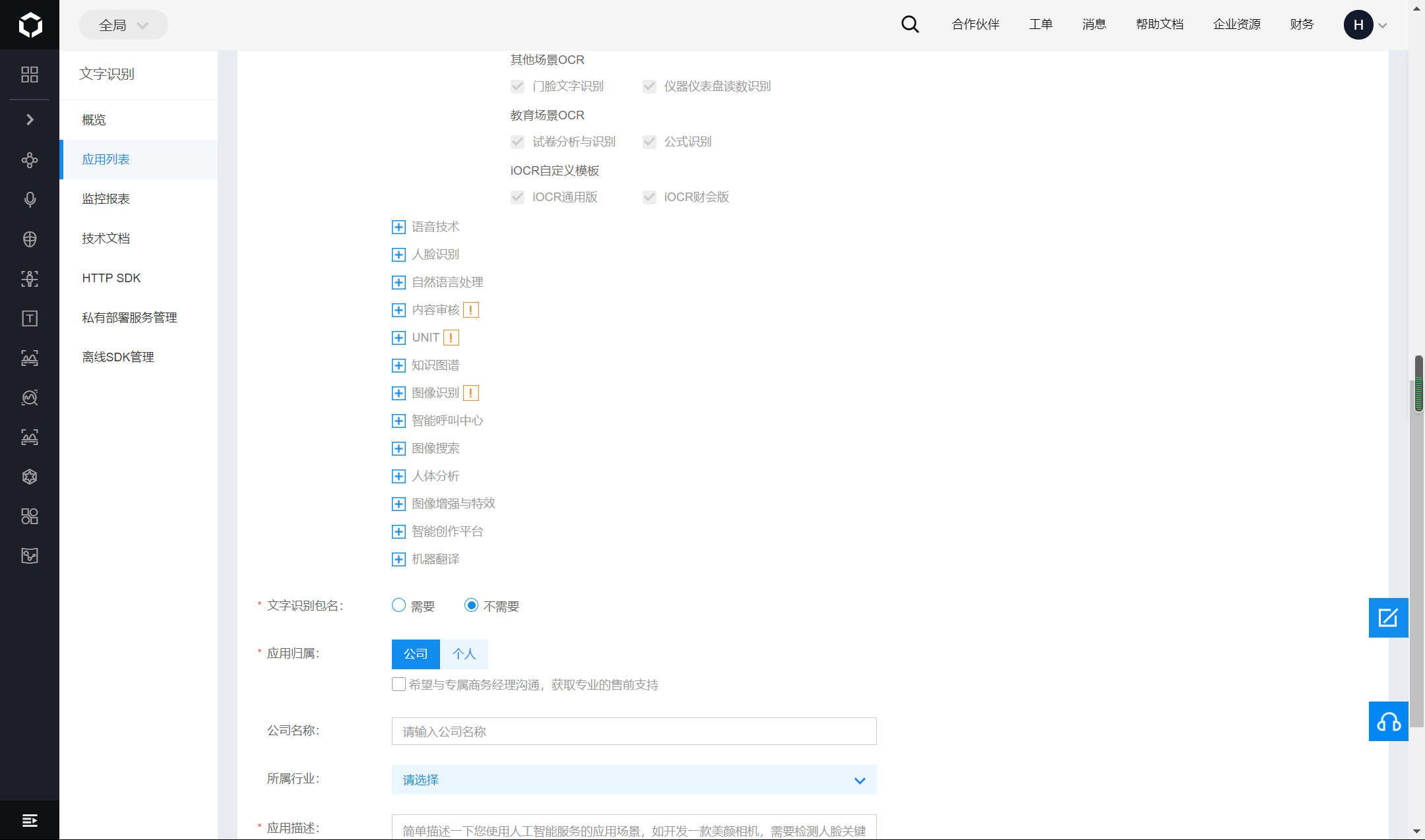
Task: Open 合作伙伴 link in top bar
Action: (976, 24)
